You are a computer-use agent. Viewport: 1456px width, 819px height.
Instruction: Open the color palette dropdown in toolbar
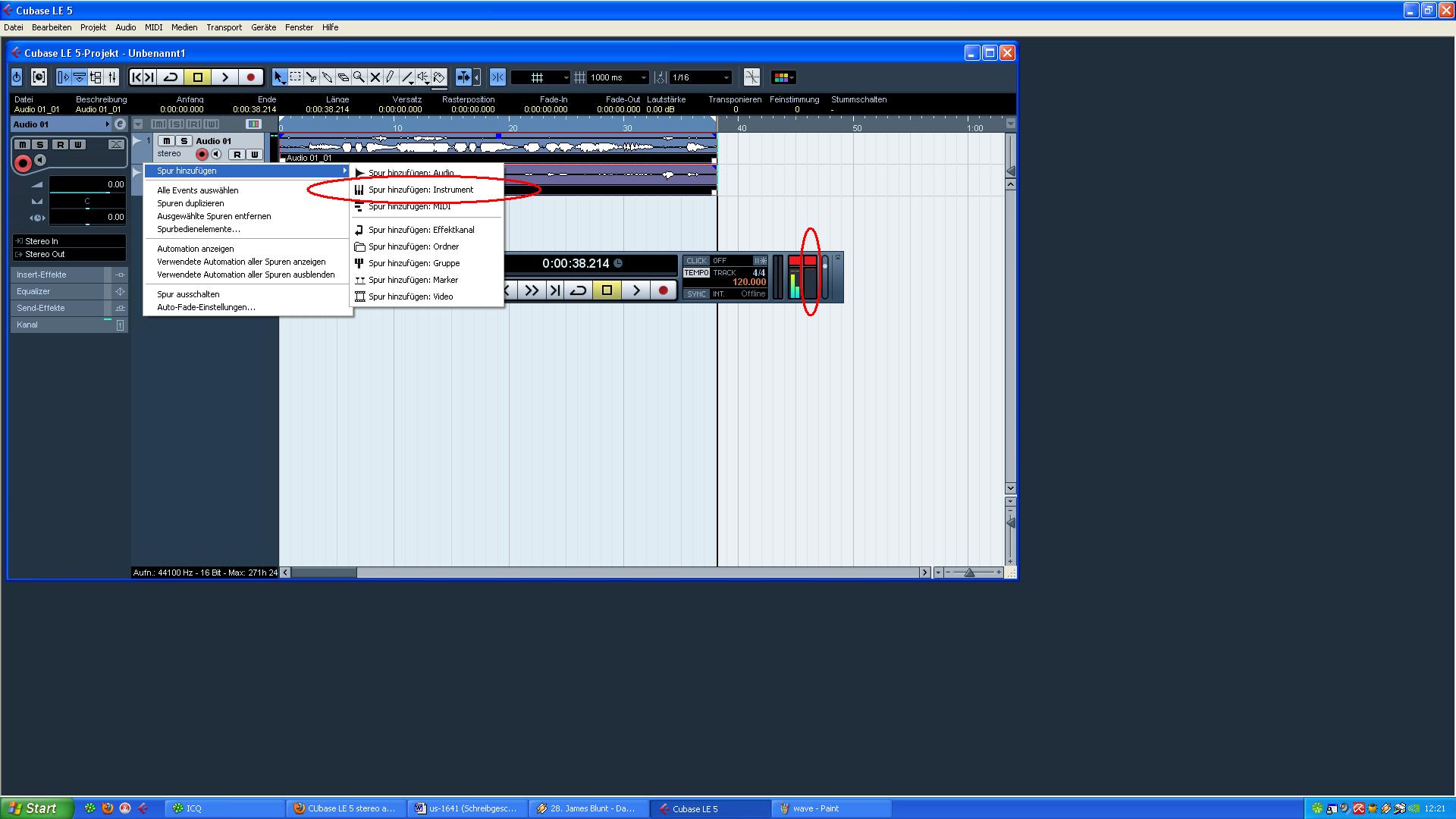[x=783, y=77]
